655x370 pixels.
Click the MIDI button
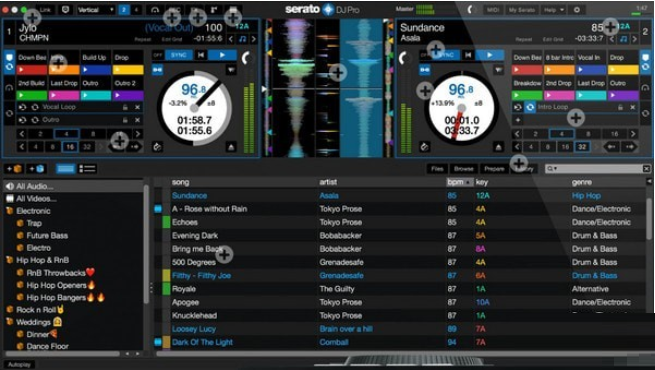[x=493, y=10]
